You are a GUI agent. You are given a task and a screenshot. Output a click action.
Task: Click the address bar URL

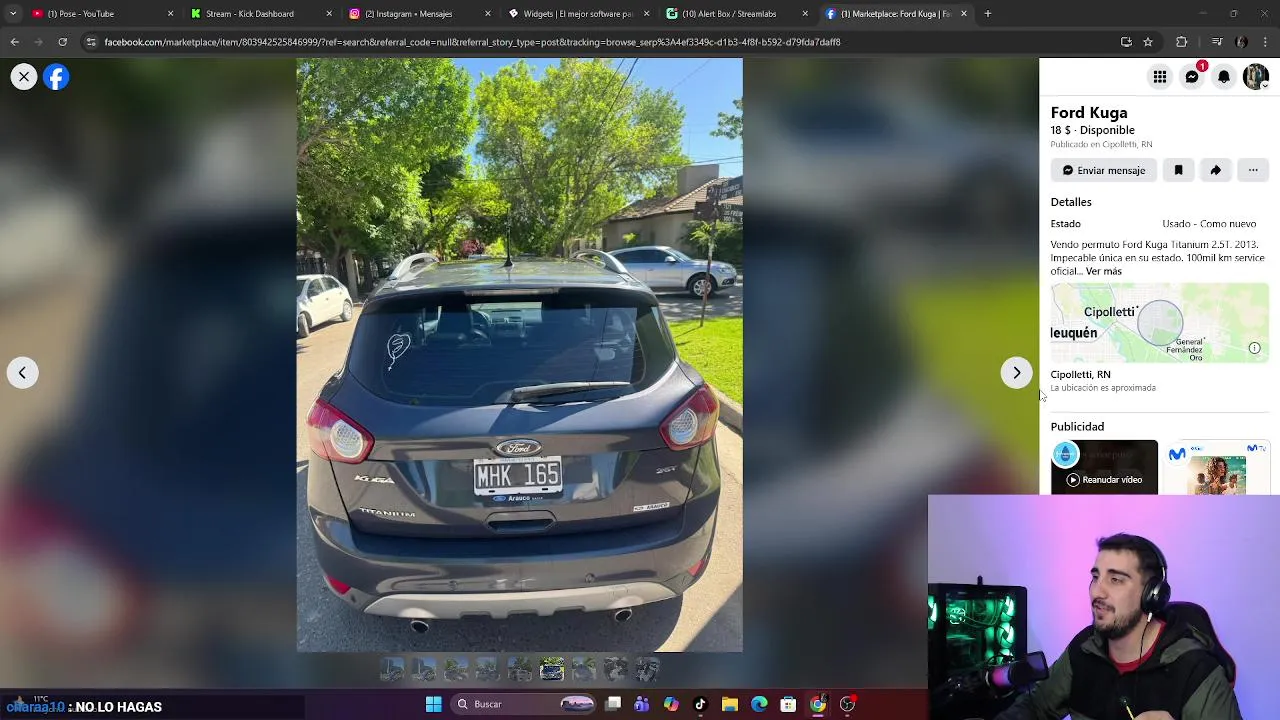pos(472,42)
